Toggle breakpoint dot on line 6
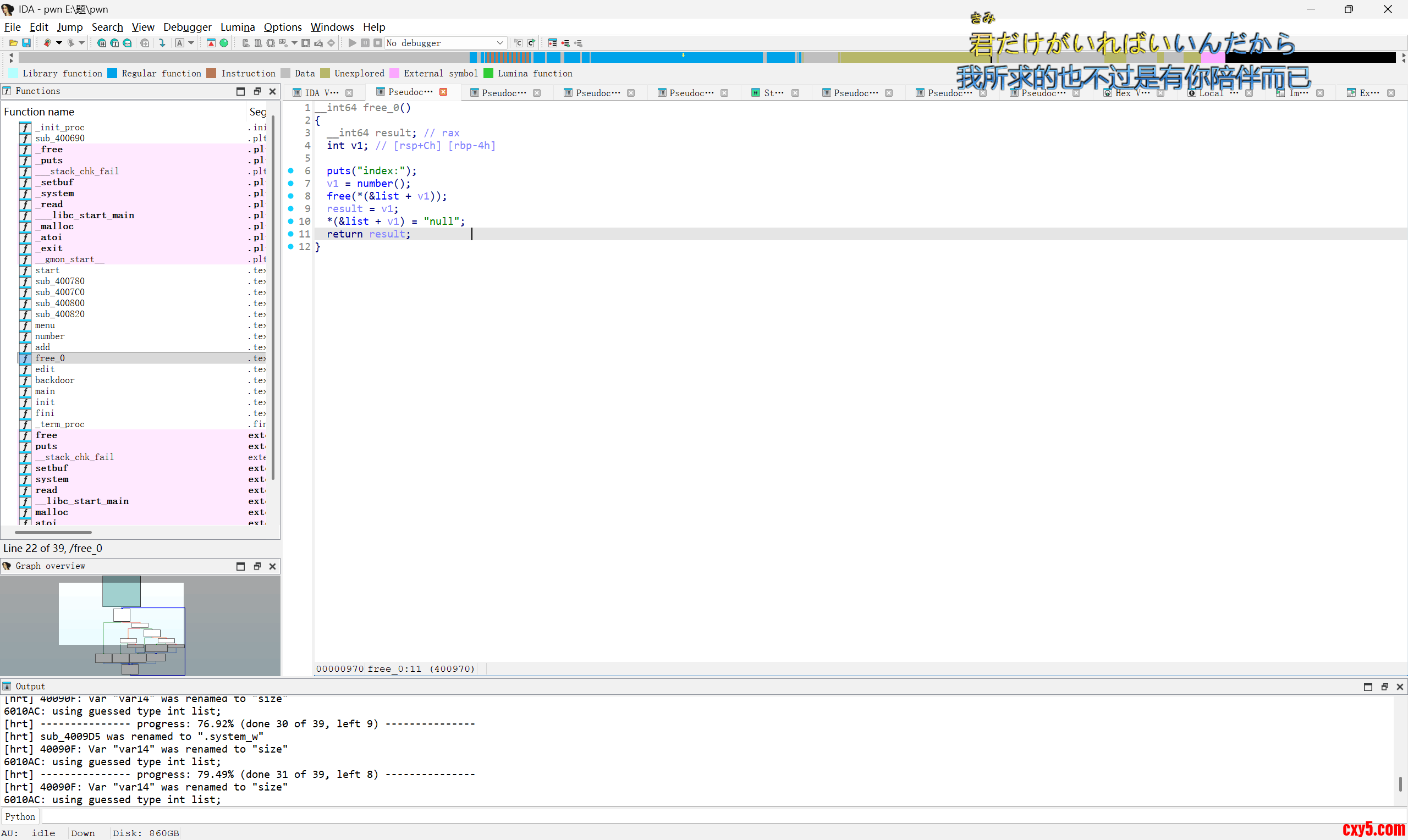1408x840 pixels. 291,171
